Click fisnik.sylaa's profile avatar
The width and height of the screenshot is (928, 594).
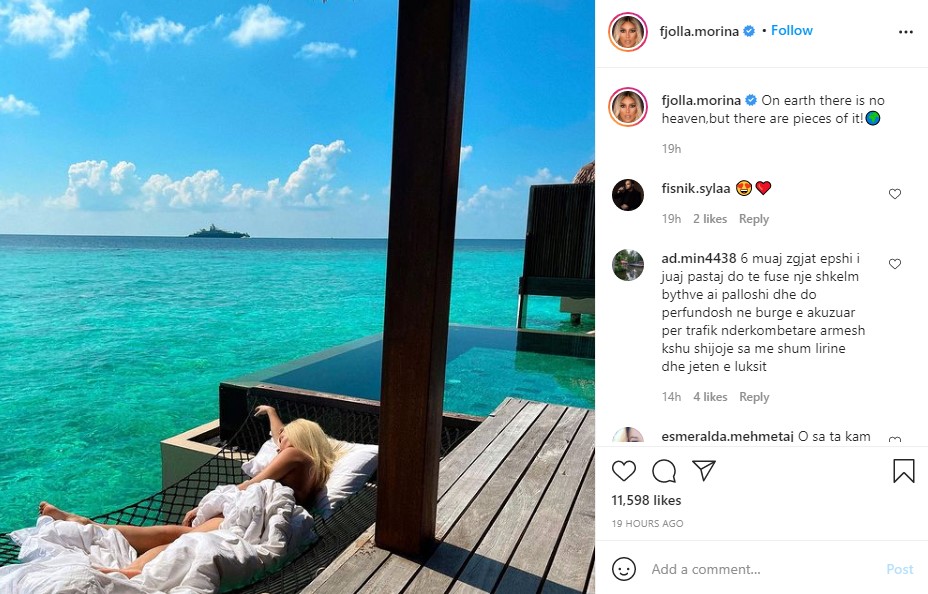click(x=628, y=194)
